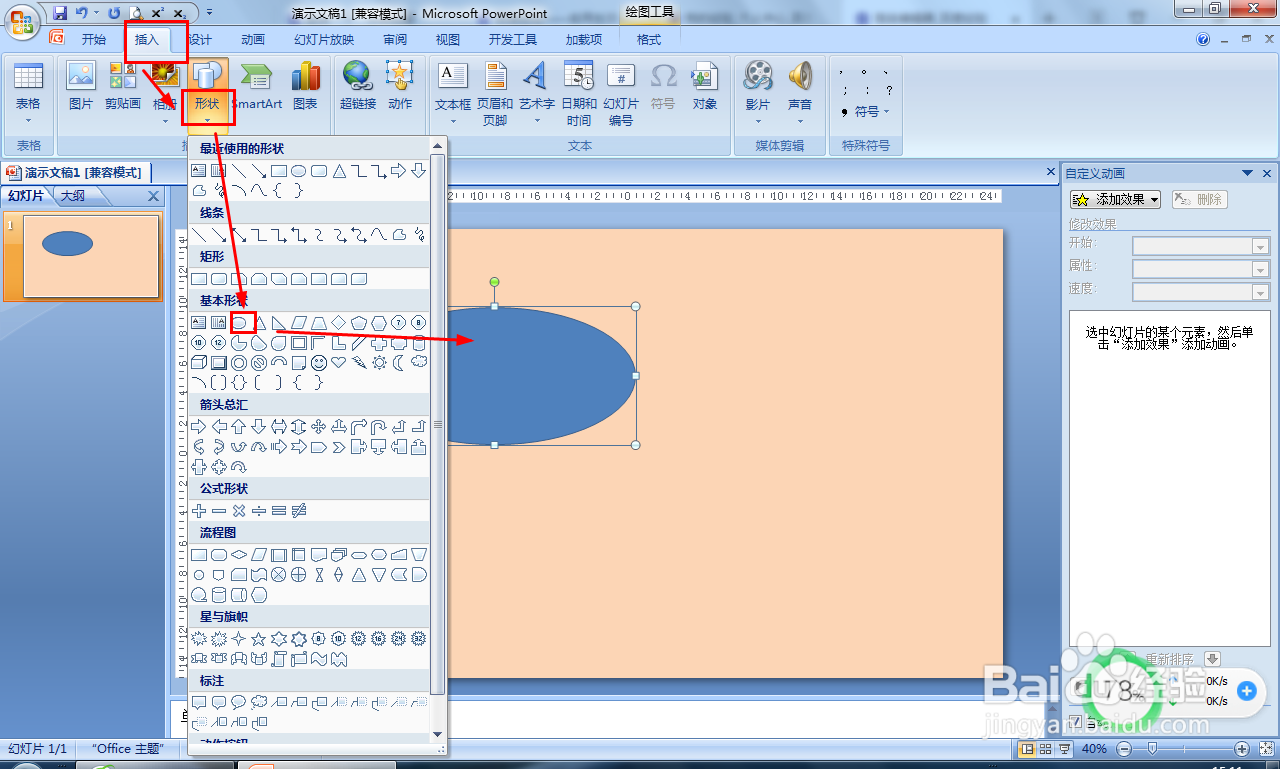The image size is (1280, 769).
Task: Choose the division sign in equation shapes
Action: coord(259,510)
